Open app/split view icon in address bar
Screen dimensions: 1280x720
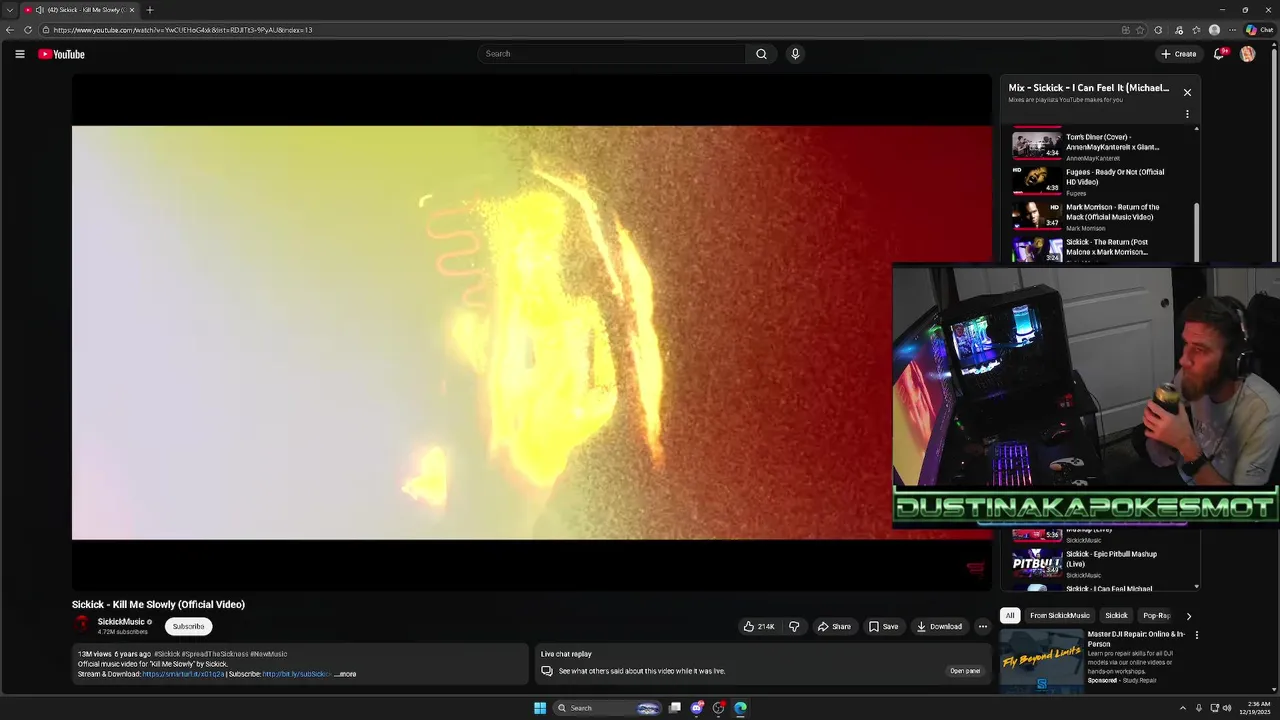tap(1125, 30)
